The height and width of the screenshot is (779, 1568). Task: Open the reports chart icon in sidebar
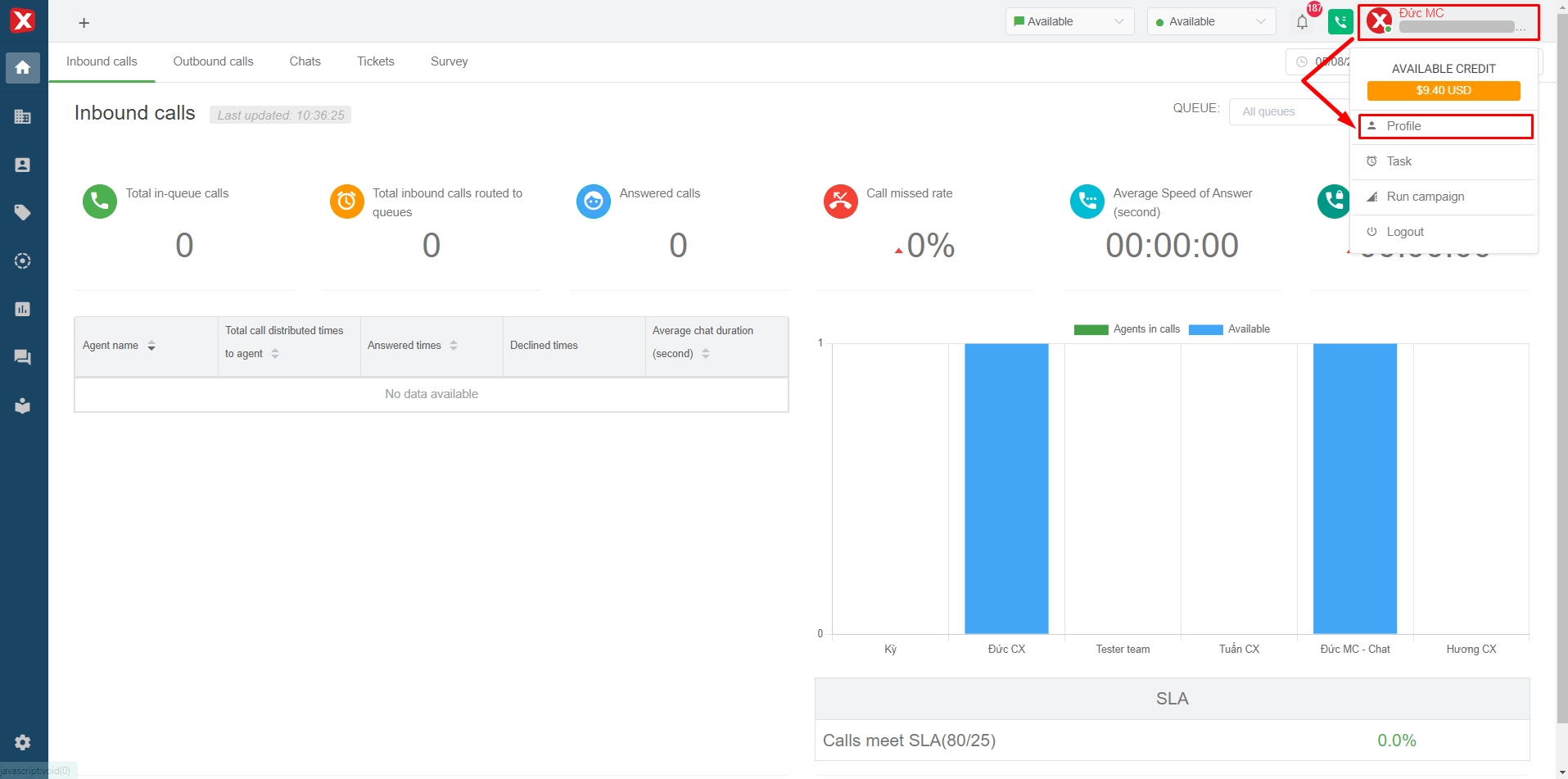(x=23, y=309)
